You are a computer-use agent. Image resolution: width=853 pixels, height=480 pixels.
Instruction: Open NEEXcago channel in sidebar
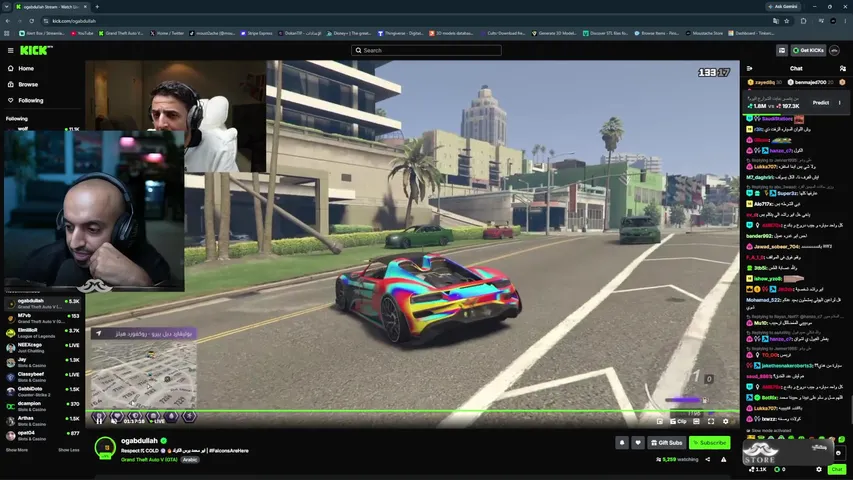click(x=42, y=347)
